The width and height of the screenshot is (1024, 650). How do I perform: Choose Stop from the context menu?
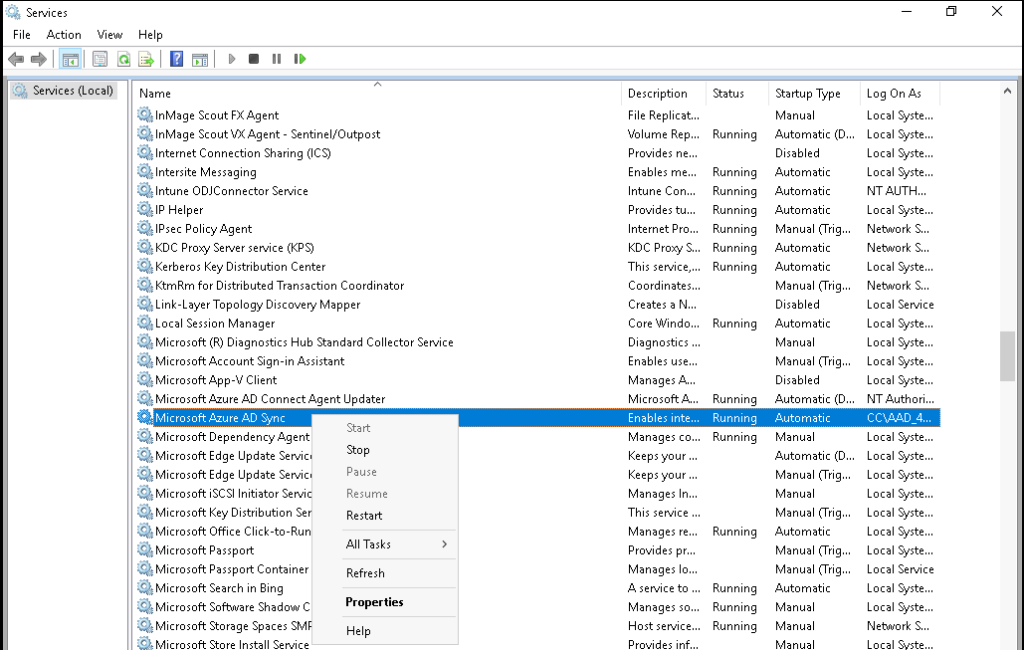click(358, 450)
